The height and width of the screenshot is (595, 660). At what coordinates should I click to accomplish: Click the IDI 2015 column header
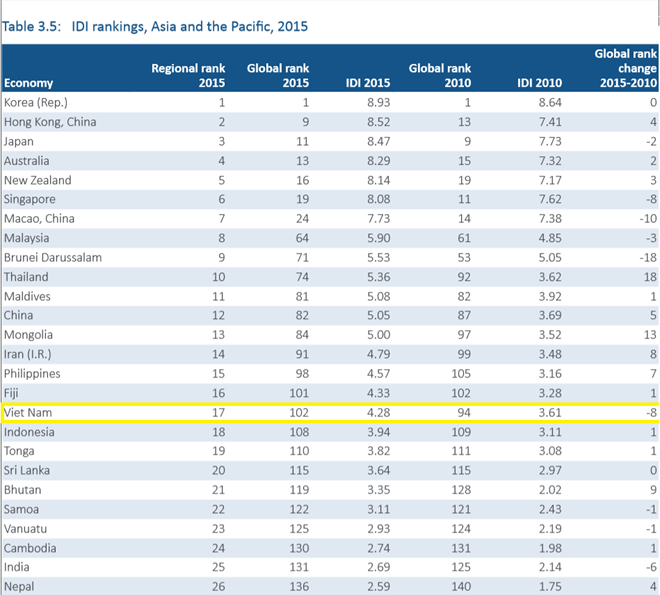pos(368,83)
